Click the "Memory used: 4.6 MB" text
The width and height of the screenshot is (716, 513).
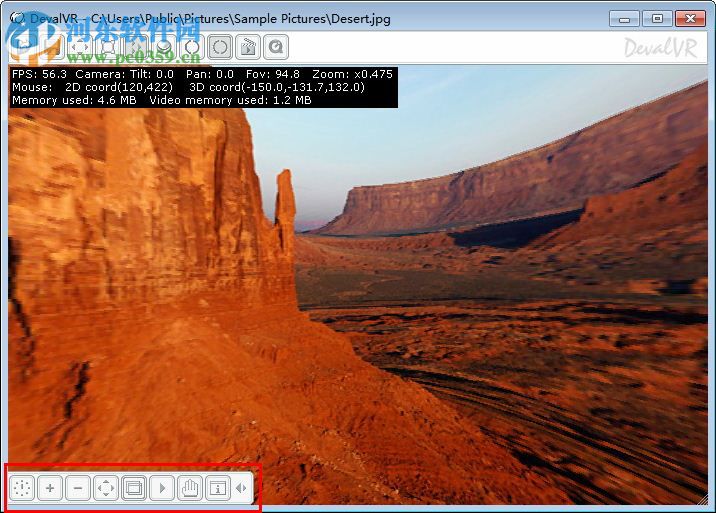pyautogui.click(x=74, y=100)
